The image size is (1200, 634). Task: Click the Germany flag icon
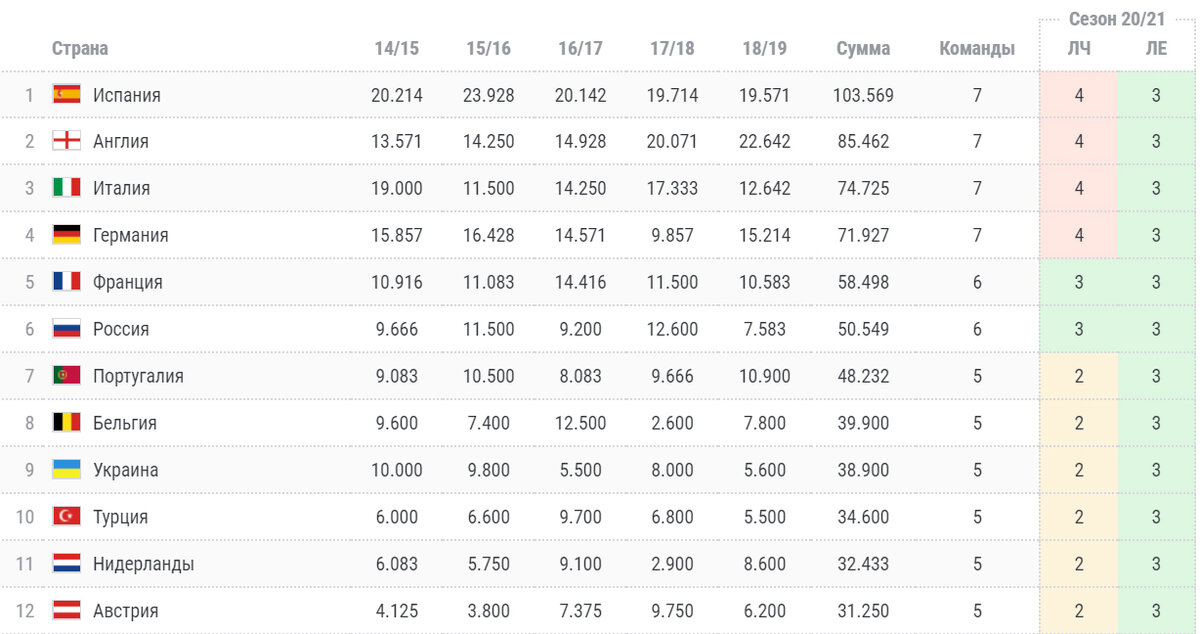pos(67,236)
